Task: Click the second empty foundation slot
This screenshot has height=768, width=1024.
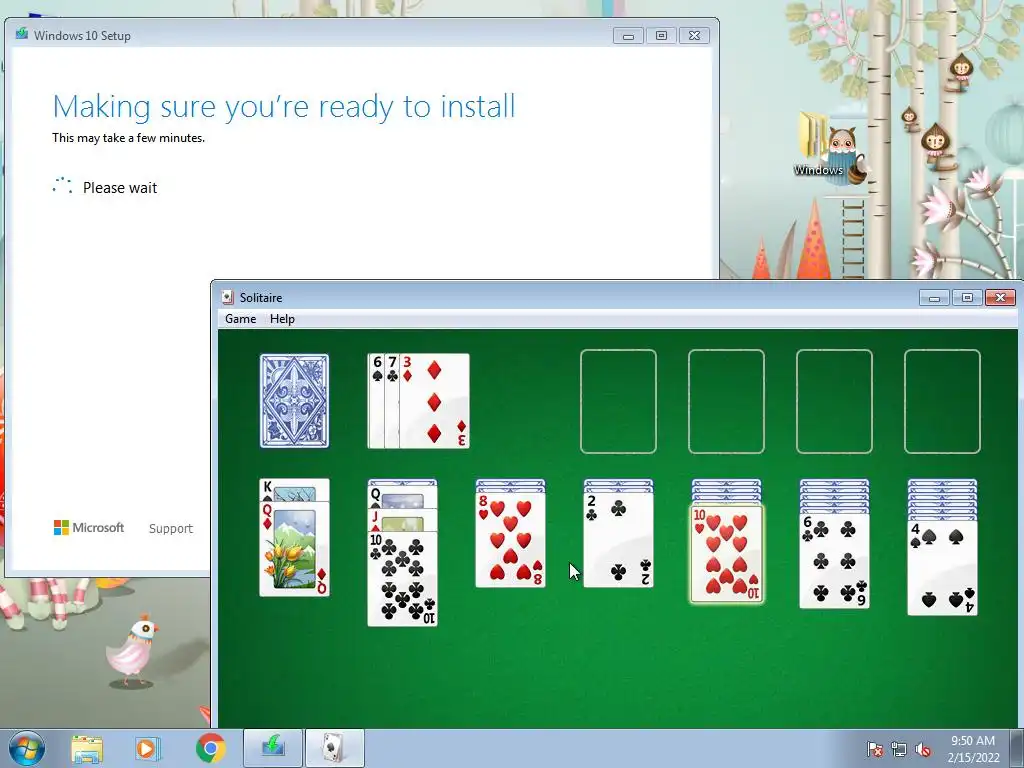Action: pyautogui.click(x=726, y=401)
